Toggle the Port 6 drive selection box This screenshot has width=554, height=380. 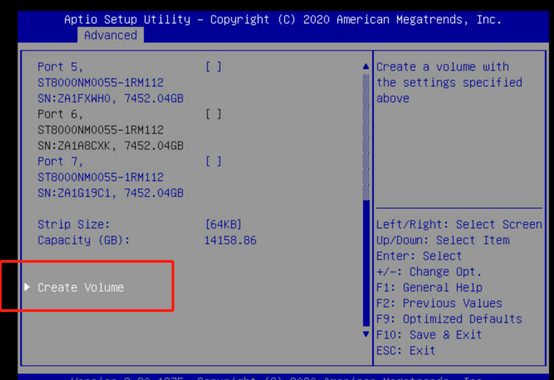[x=214, y=114]
